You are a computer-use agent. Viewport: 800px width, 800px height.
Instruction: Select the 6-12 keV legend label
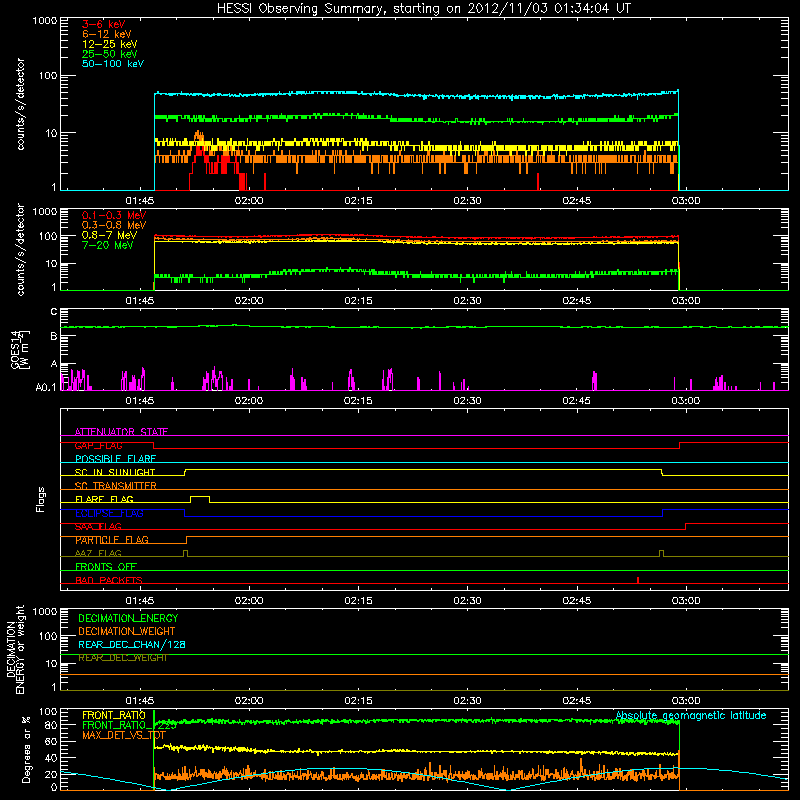click(x=107, y=34)
